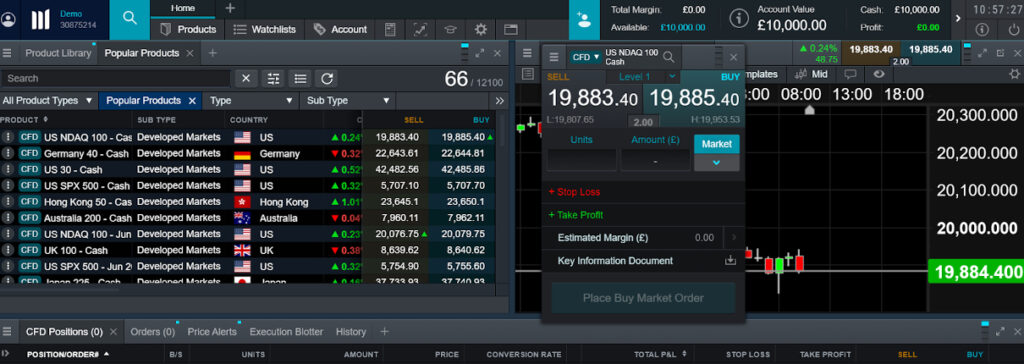Click the Units input field
This screenshot has height=364, width=1024.
pyautogui.click(x=581, y=160)
